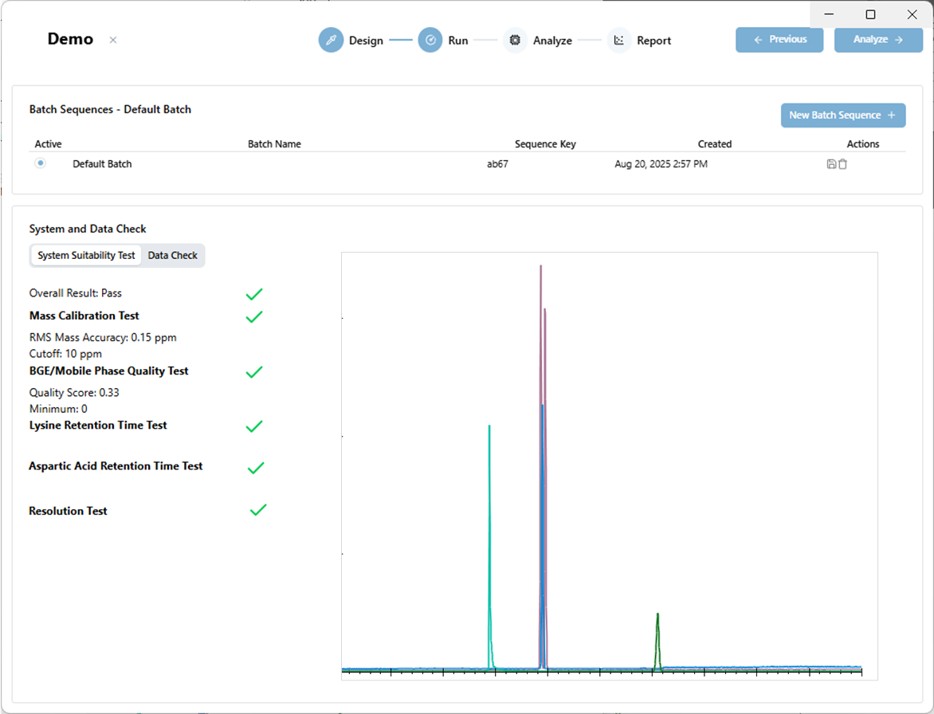The width and height of the screenshot is (934, 714).
Task: Click Overall Result: Pass text
Action: (75, 293)
